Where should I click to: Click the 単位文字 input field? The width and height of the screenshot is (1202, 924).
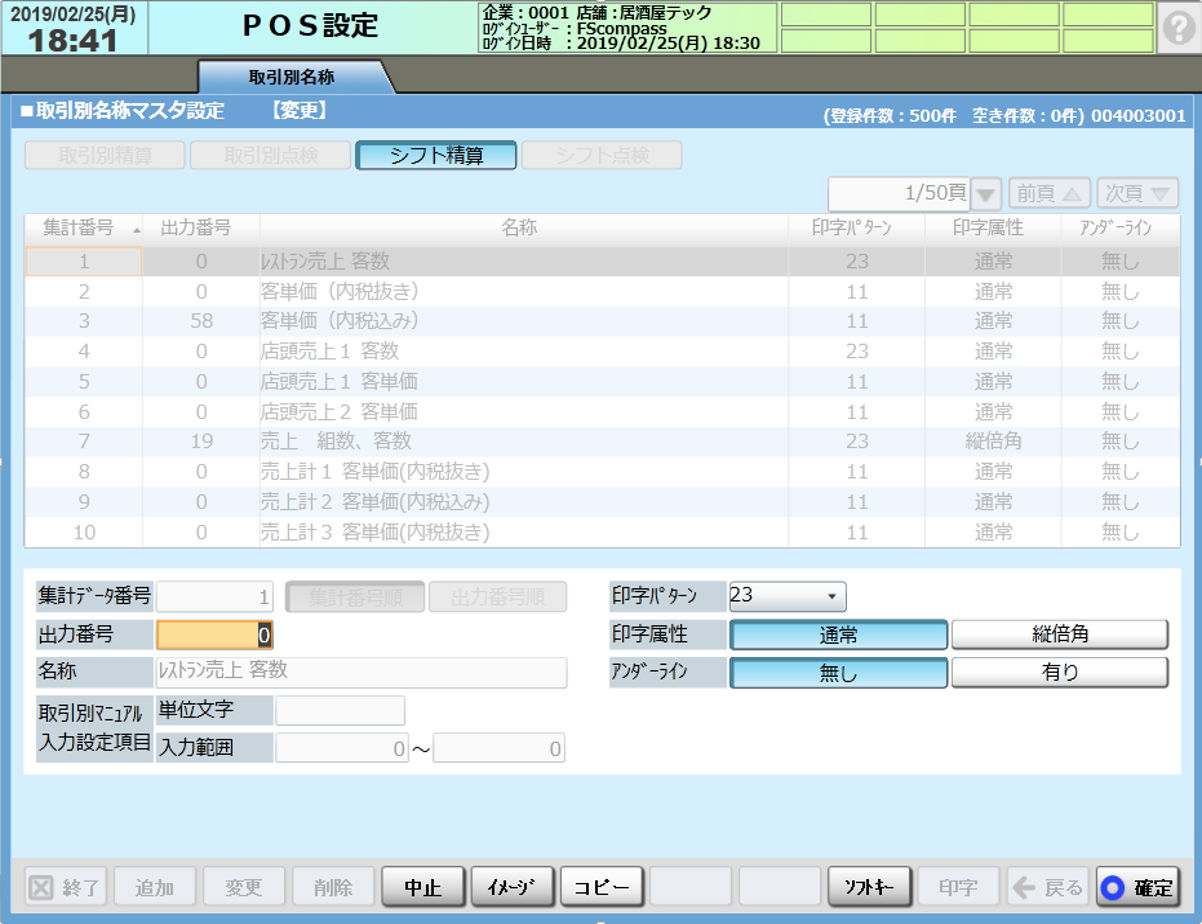point(340,710)
